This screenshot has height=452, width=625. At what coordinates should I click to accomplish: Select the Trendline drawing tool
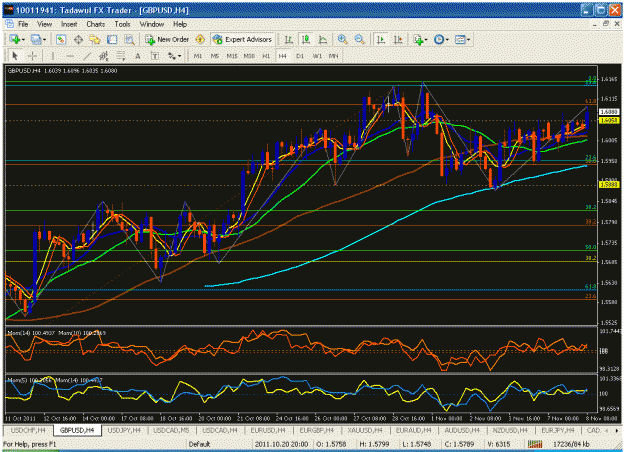click(x=87, y=56)
